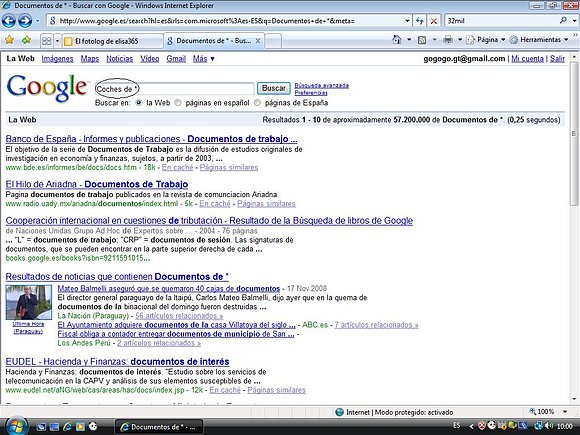Click the Salir link
This screenshot has width=580, height=435.
click(557, 59)
